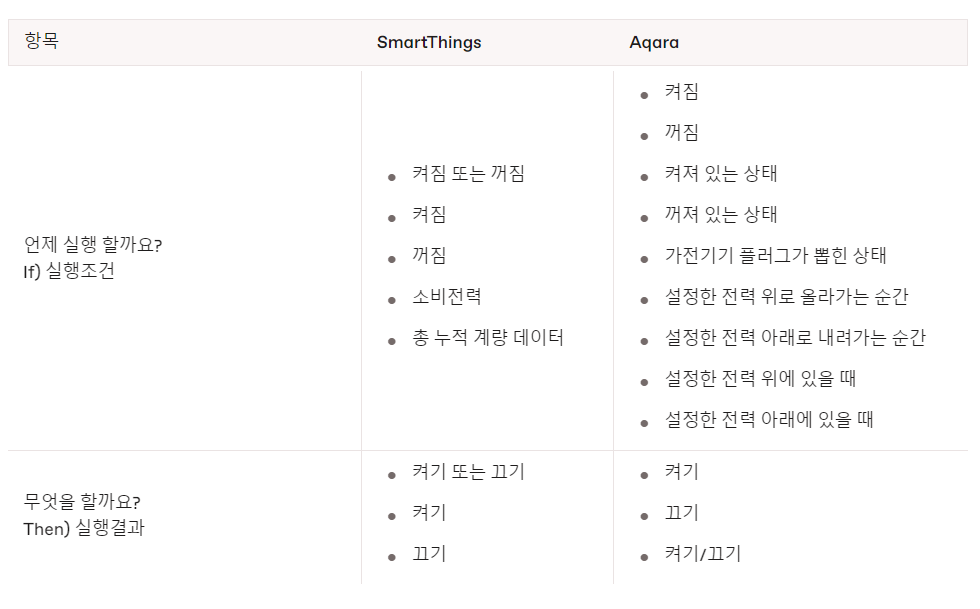The image size is (980, 609).
Task: Select 설정한 전력 위로 올라가는 순간
Action: click(x=786, y=297)
